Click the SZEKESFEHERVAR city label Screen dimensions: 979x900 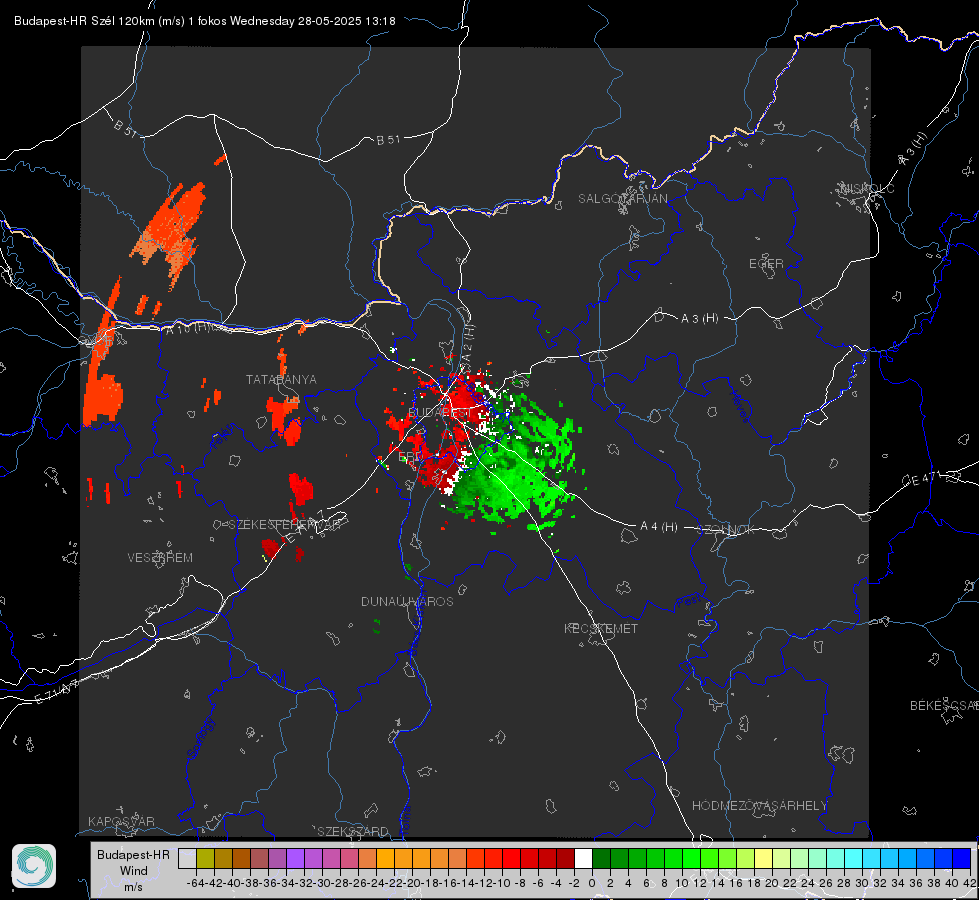coord(284,525)
